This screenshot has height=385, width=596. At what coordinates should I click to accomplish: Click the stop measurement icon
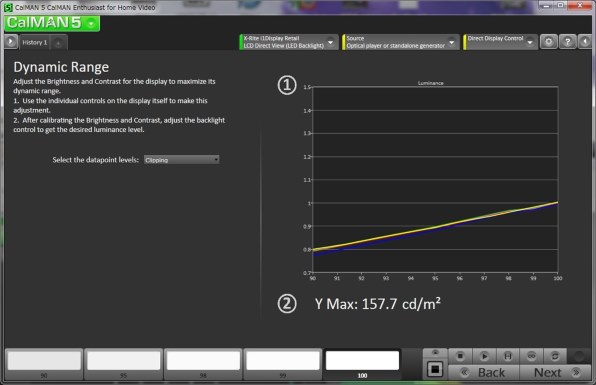(460, 356)
